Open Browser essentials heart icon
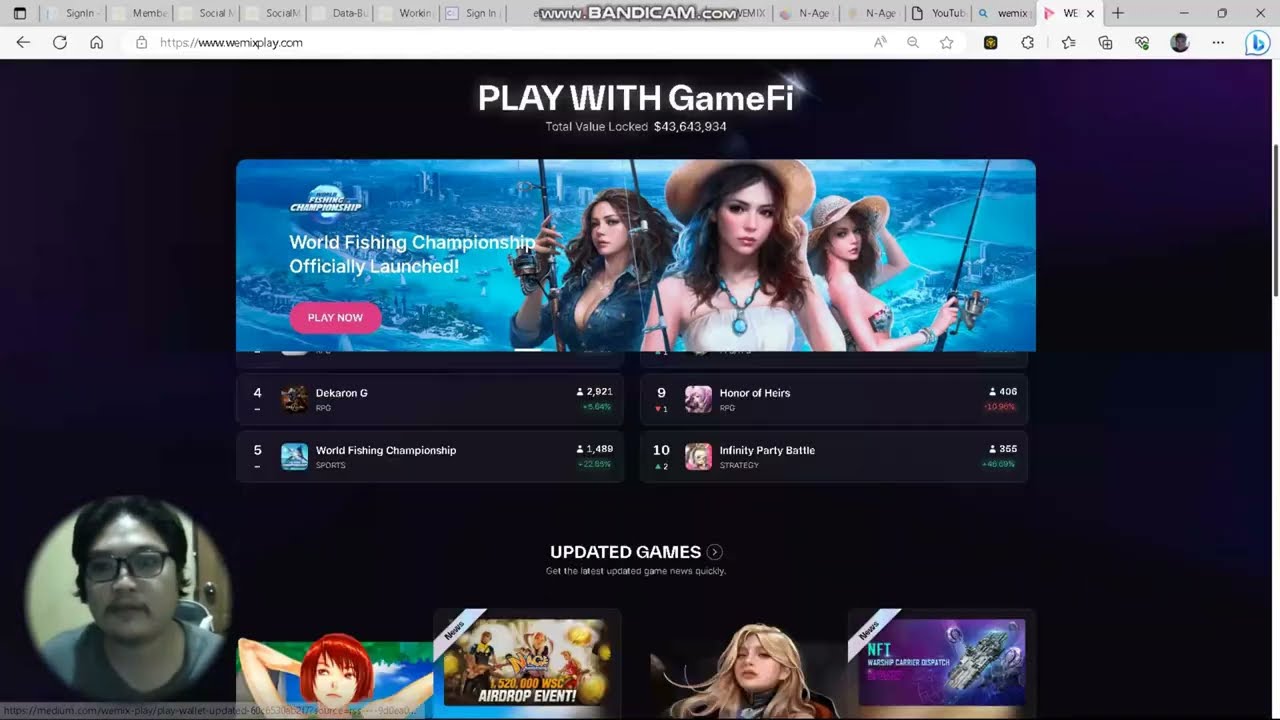1280x720 pixels. click(1142, 43)
